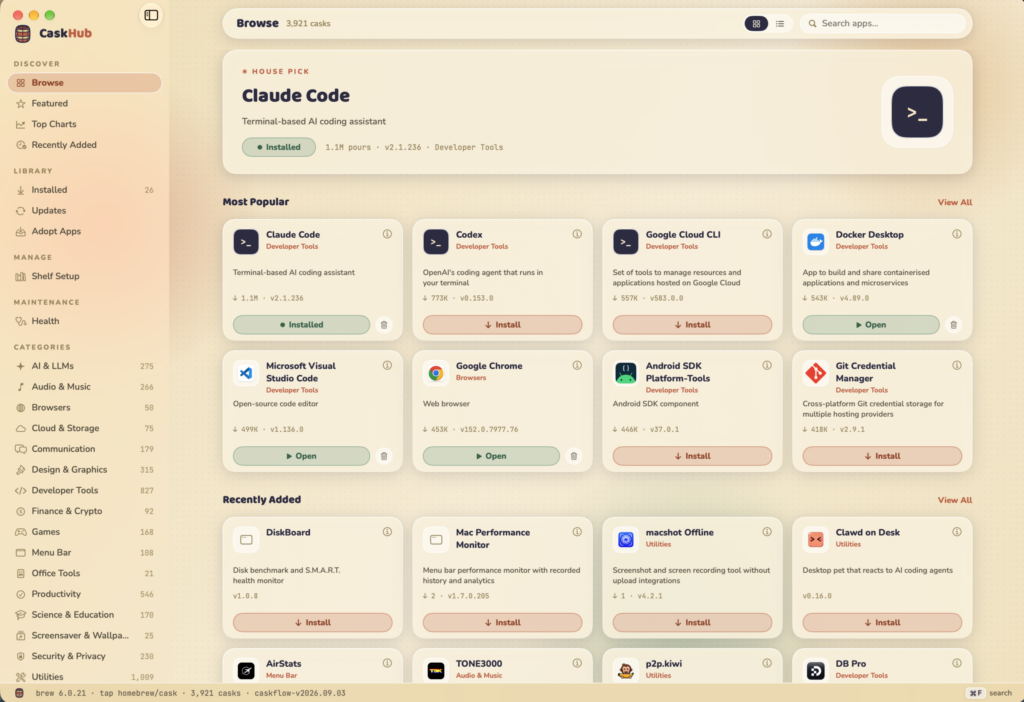Open Installed library list
The width and height of the screenshot is (1024, 702).
pyautogui.click(x=85, y=190)
